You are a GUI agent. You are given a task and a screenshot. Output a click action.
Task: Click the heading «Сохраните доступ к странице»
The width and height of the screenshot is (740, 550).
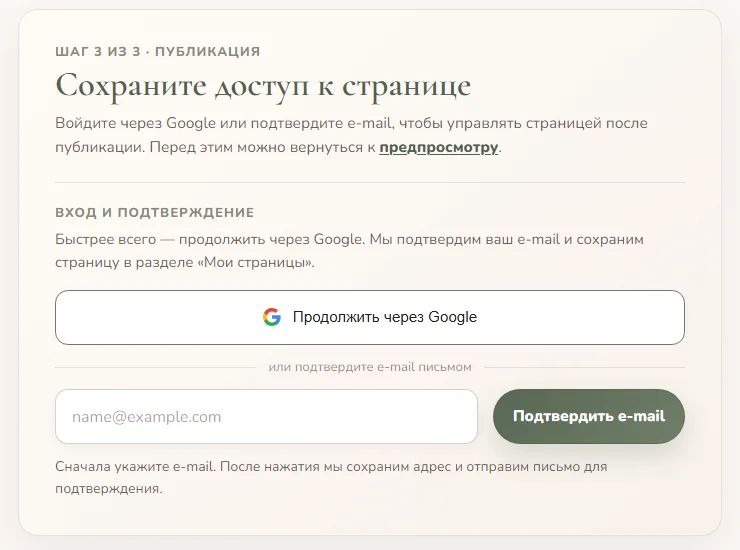[263, 86]
